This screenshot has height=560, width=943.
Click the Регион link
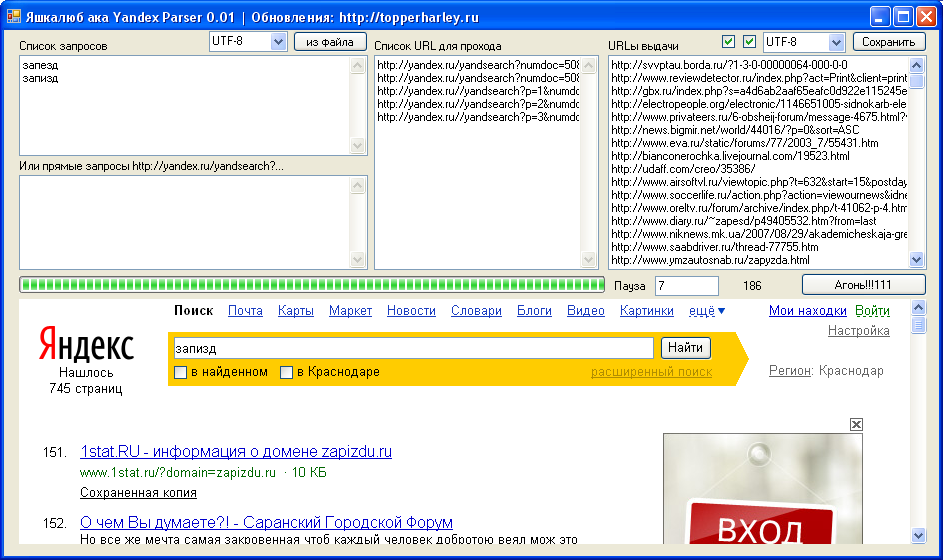point(790,371)
